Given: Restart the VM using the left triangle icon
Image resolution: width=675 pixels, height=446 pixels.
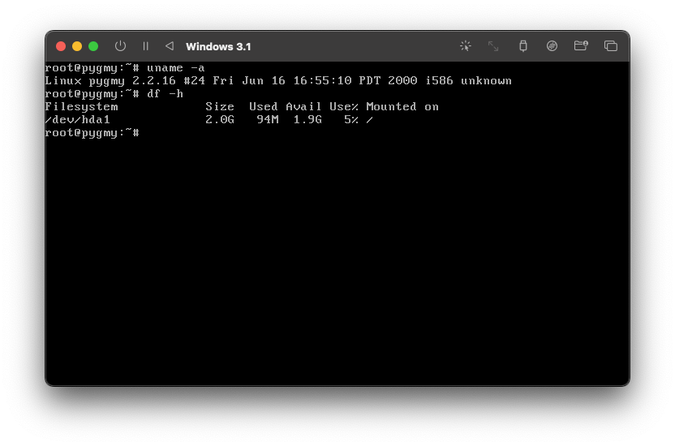Looking at the screenshot, I should (x=169, y=46).
